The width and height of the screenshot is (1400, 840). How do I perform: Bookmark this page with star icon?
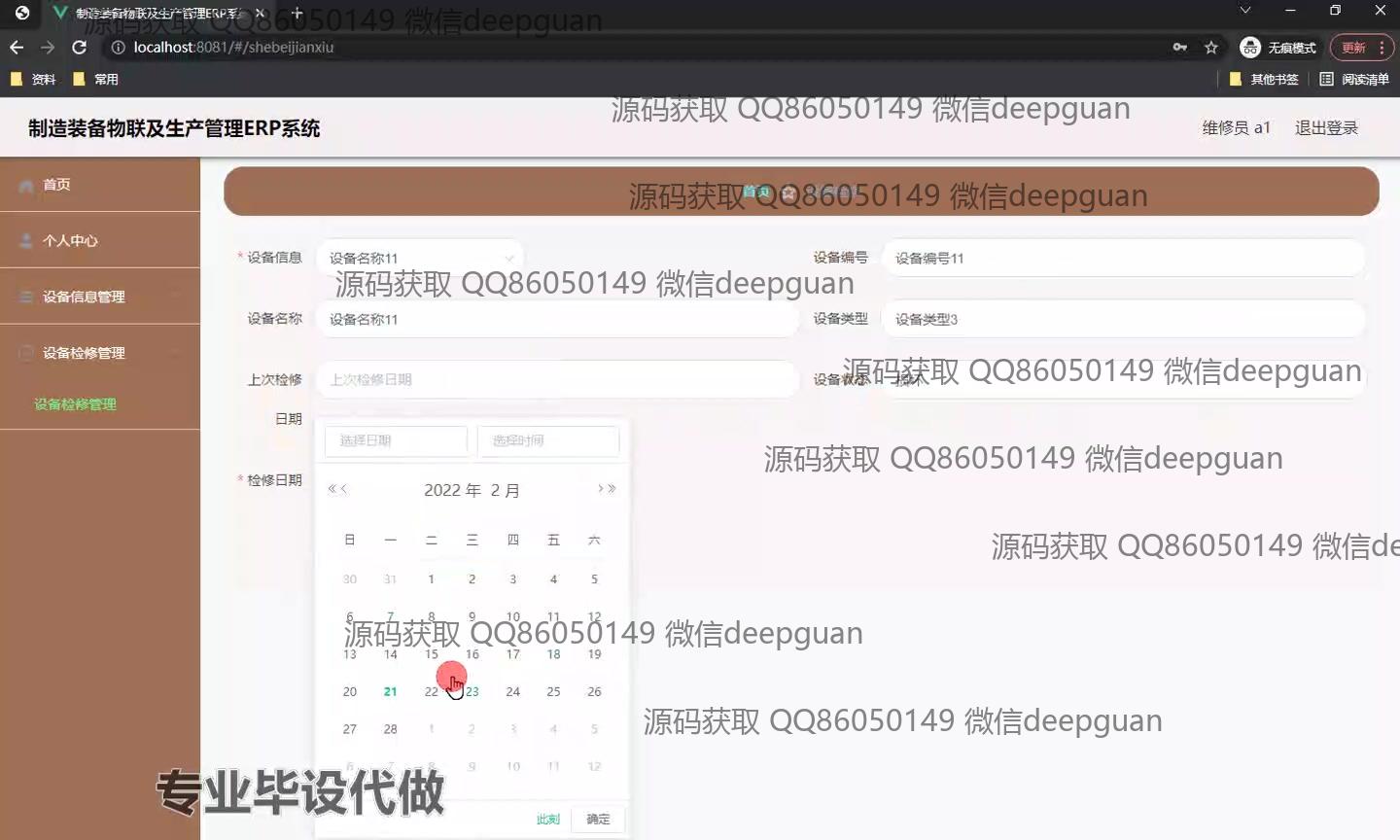point(1210,47)
